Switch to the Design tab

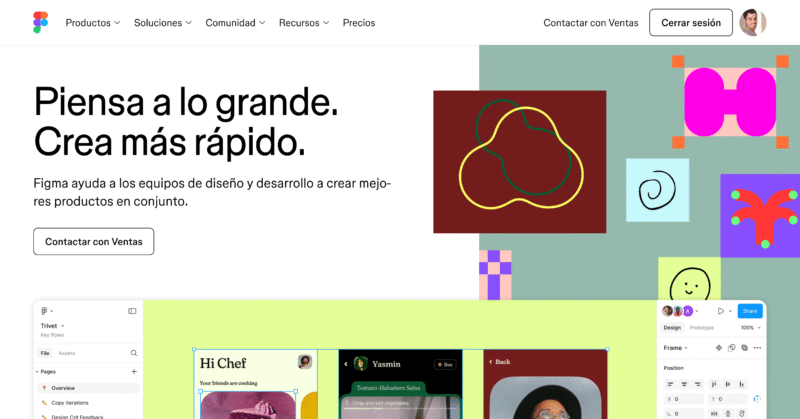[672, 328]
